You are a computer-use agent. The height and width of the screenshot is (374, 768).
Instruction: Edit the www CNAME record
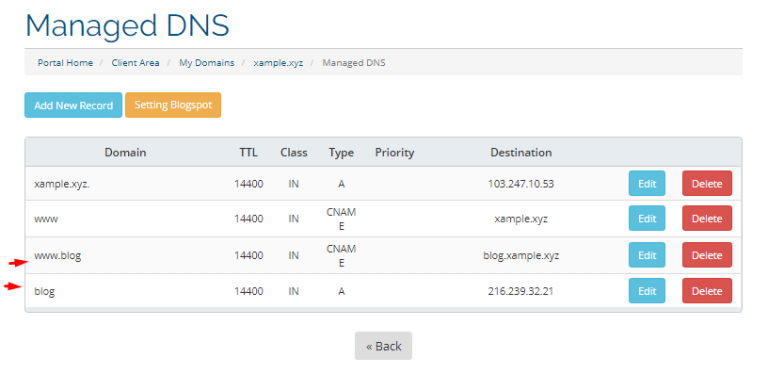pos(647,218)
